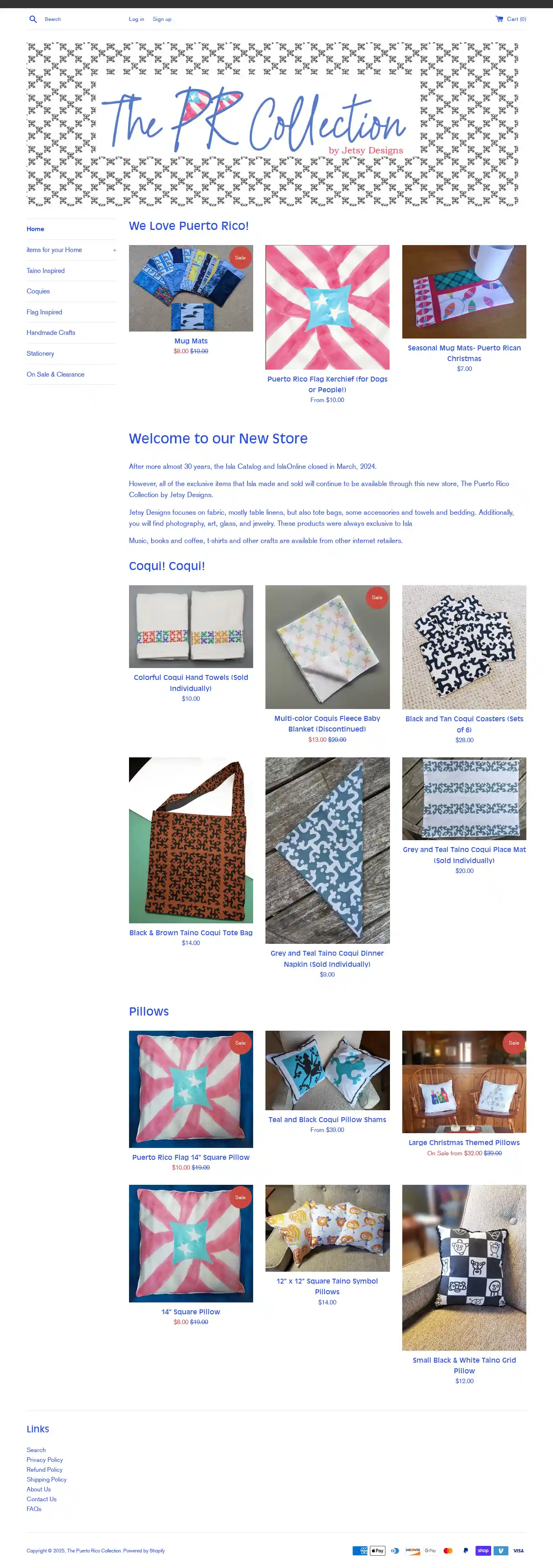The height and width of the screenshot is (1568, 553).
Task: Click the Visa payment icon
Action: click(x=518, y=1550)
